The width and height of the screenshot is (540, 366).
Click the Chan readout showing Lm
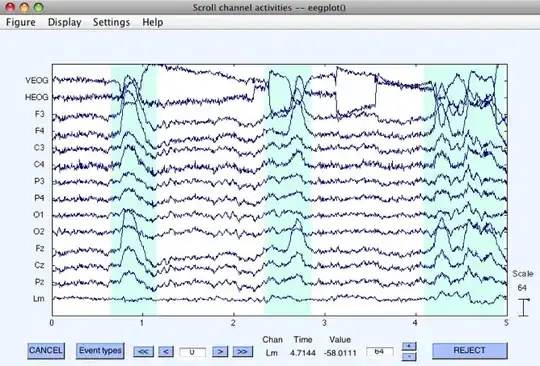(x=272, y=353)
